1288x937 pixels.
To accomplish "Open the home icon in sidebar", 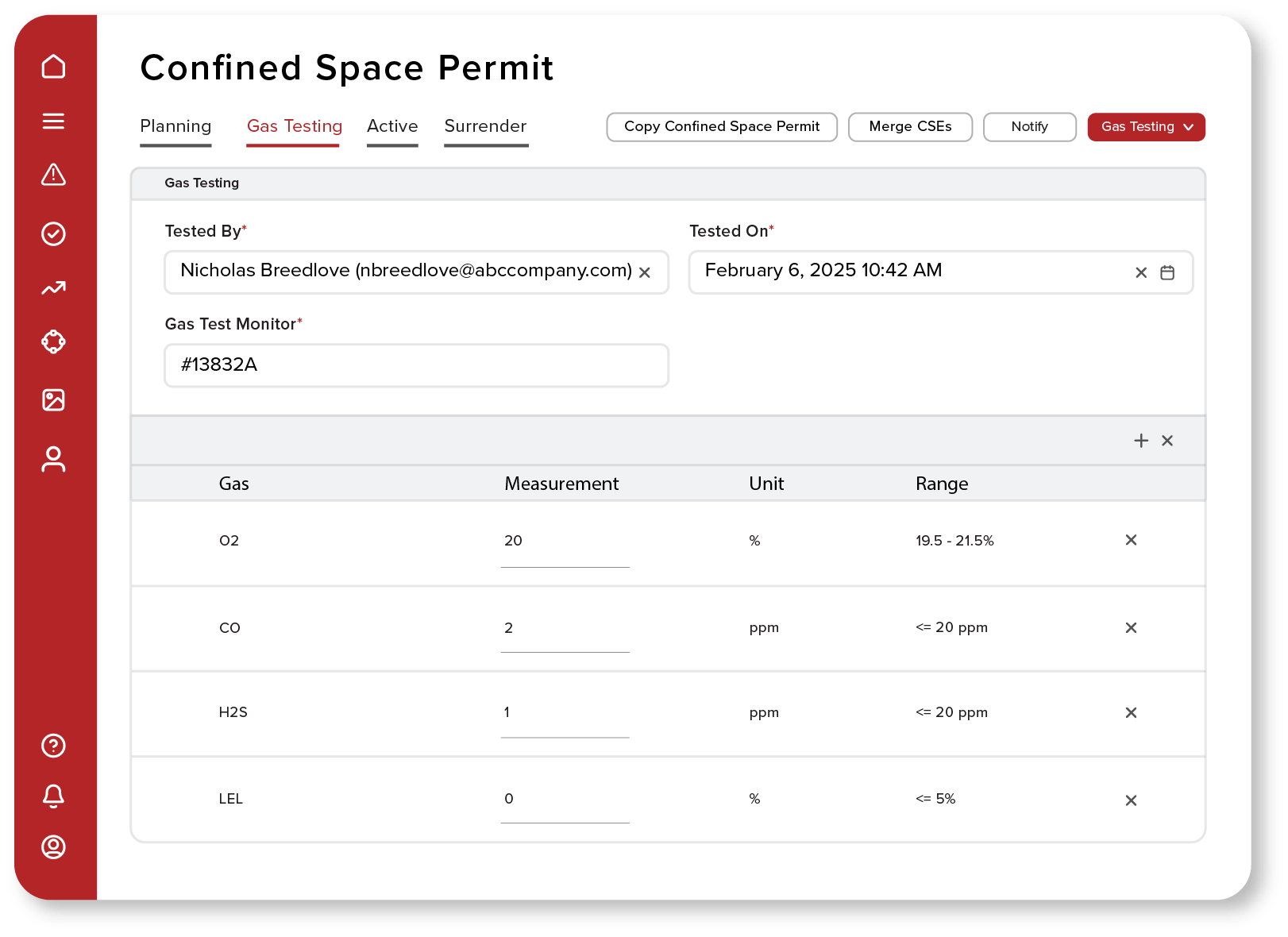I will point(53,67).
